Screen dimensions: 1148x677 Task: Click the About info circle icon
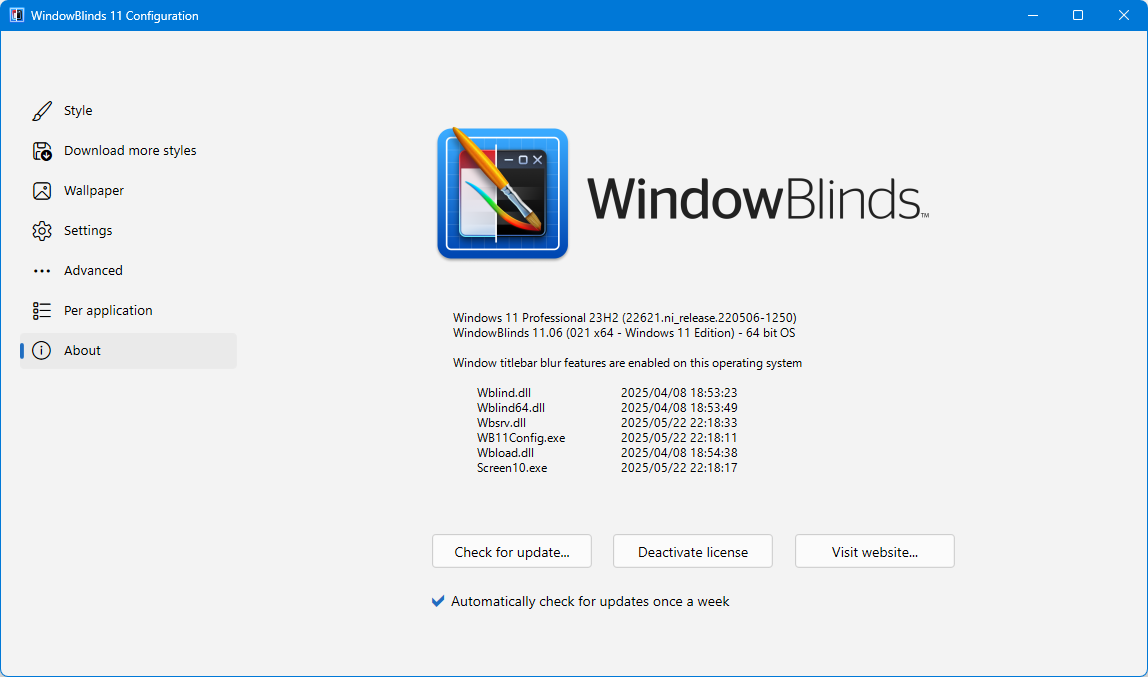[42, 351]
